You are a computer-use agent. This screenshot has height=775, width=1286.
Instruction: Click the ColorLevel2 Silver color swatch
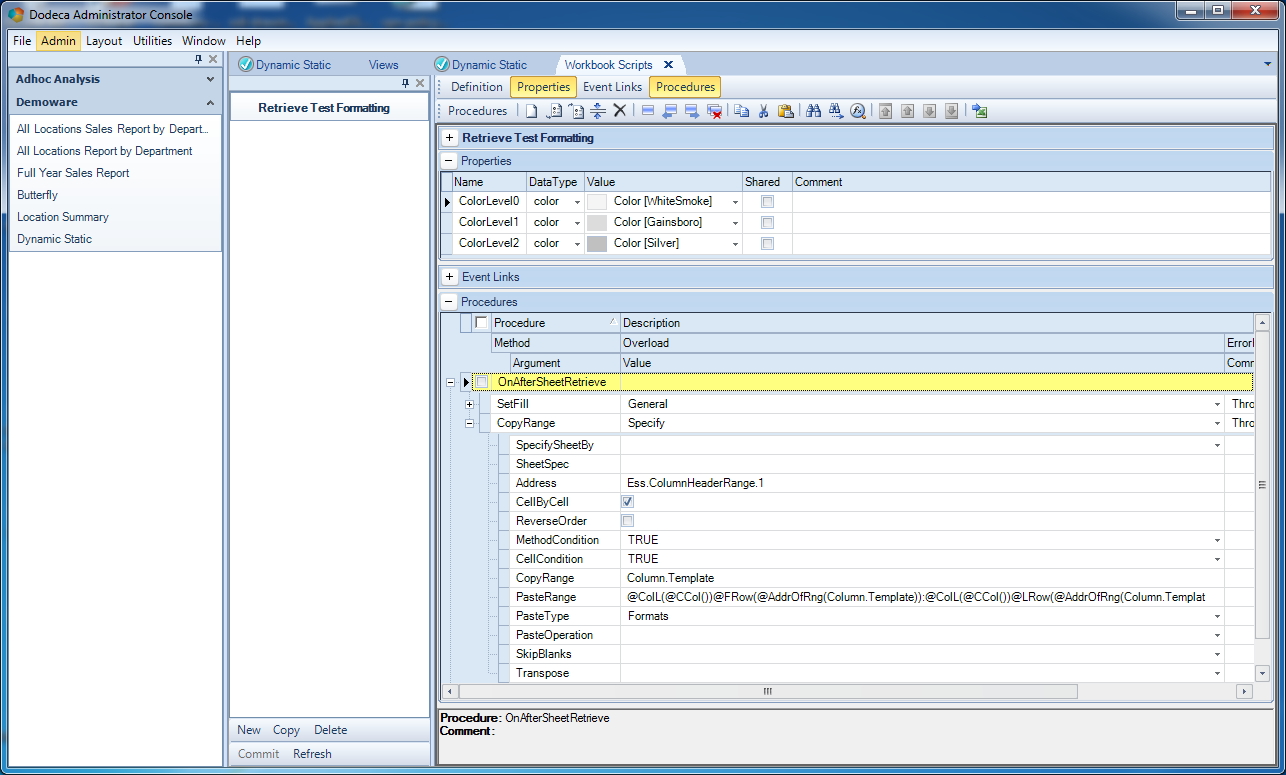[x=597, y=243]
